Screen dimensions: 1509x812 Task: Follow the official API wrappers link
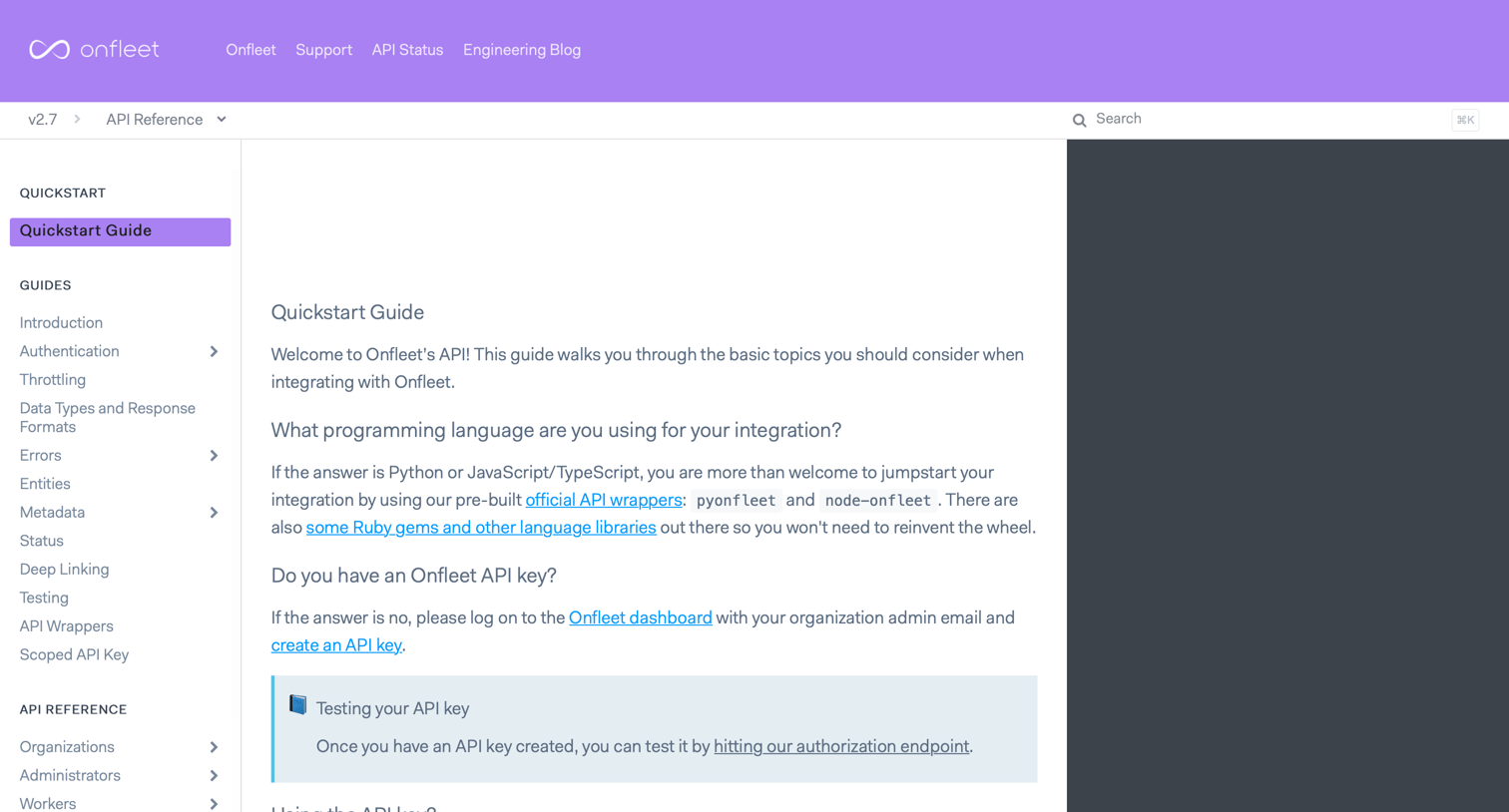[x=604, y=500]
